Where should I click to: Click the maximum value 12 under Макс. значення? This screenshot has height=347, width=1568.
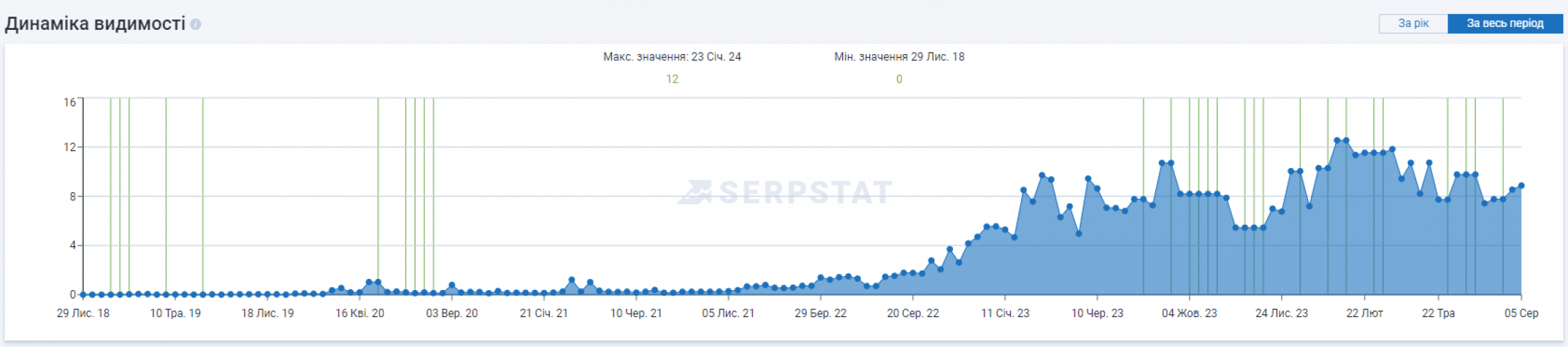tap(672, 79)
